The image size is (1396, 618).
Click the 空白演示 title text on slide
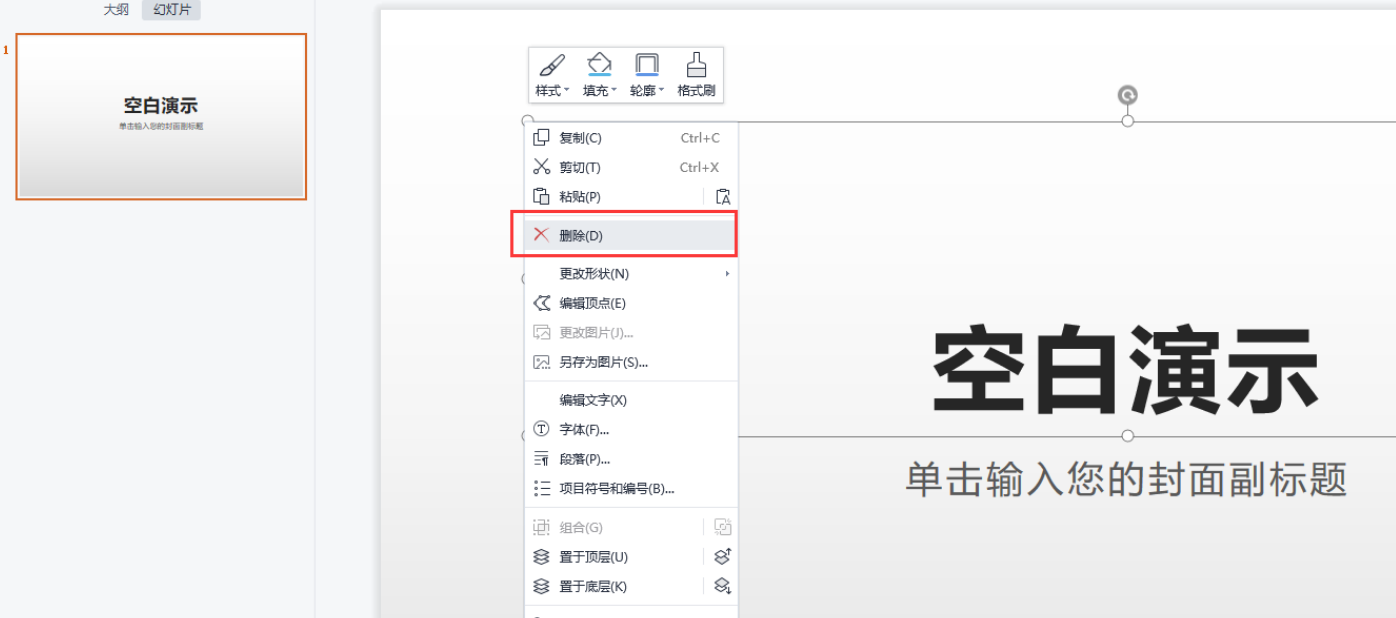[x=1126, y=370]
